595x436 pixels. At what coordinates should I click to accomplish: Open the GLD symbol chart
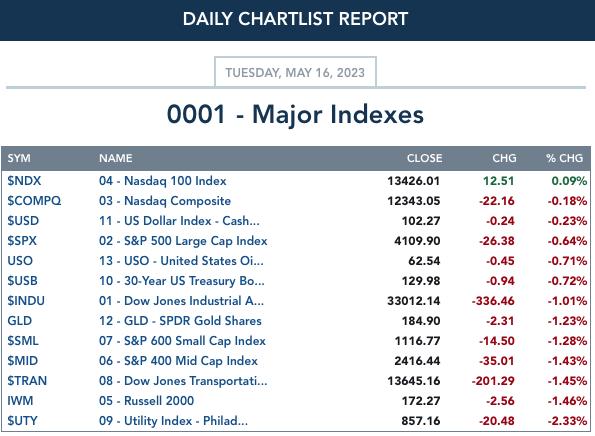click(x=19, y=321)
